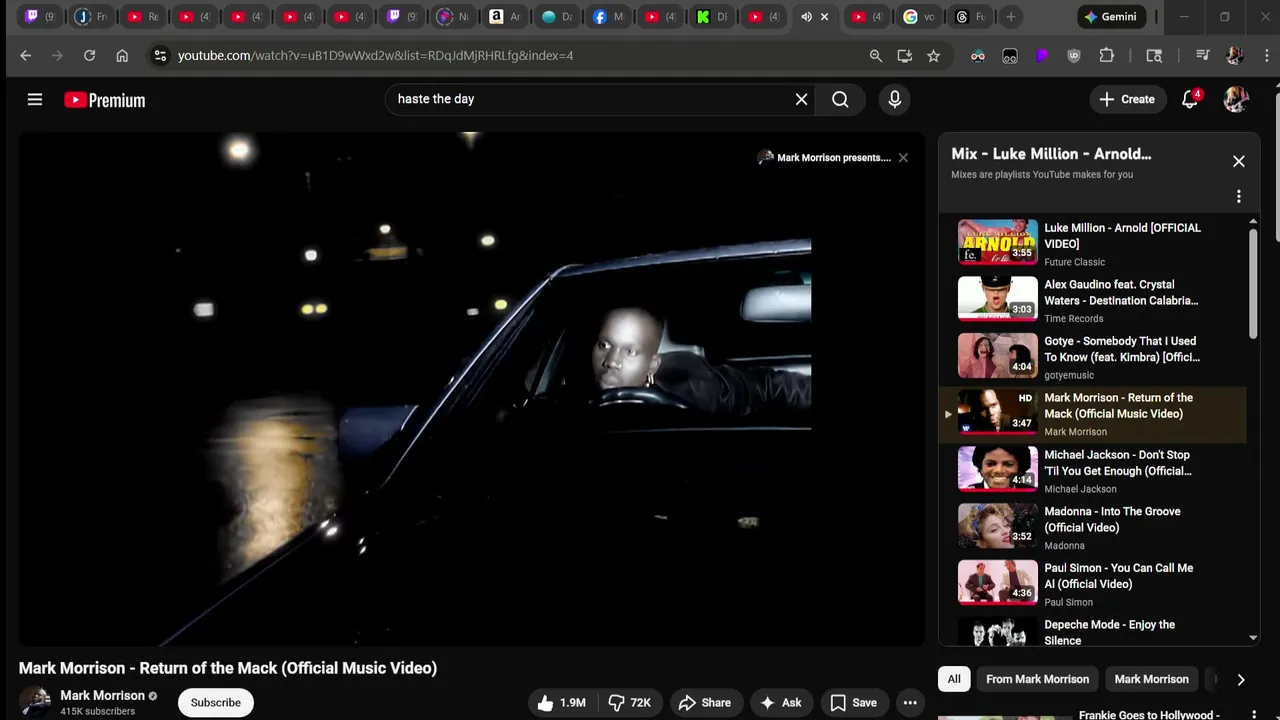Switch to the Facebook tab
Viewport: 1280px width, 720px height.
(608, 17)
